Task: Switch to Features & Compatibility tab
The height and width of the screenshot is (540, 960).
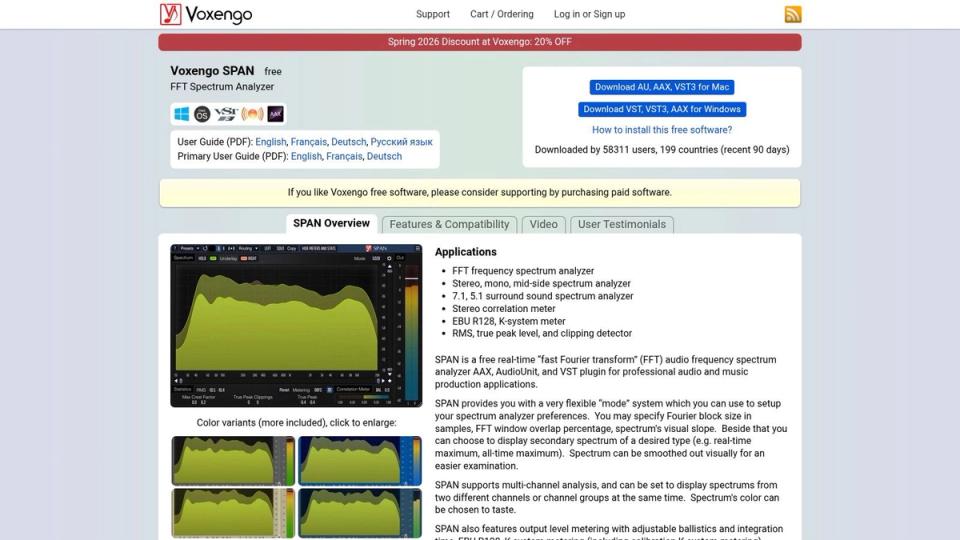Action: 449,225
